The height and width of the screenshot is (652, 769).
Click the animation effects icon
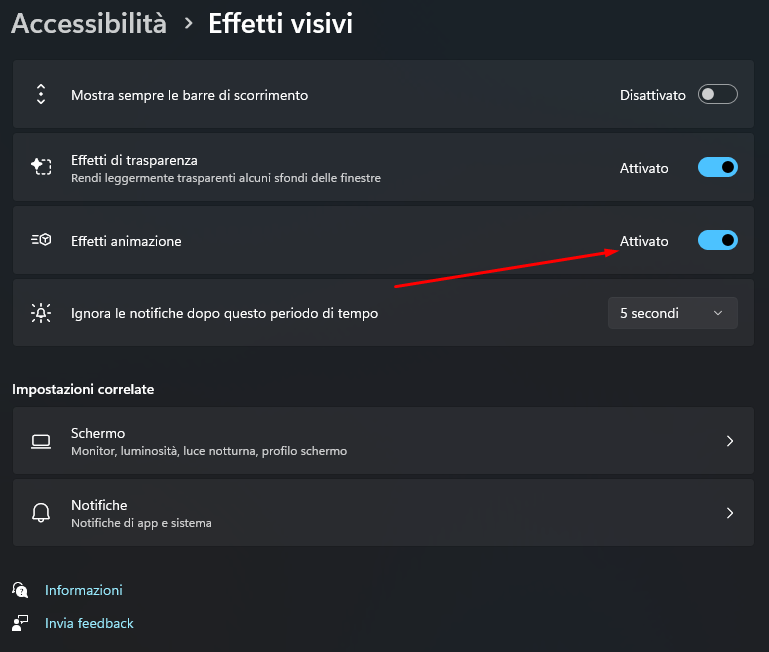click(x=41, y=240)
